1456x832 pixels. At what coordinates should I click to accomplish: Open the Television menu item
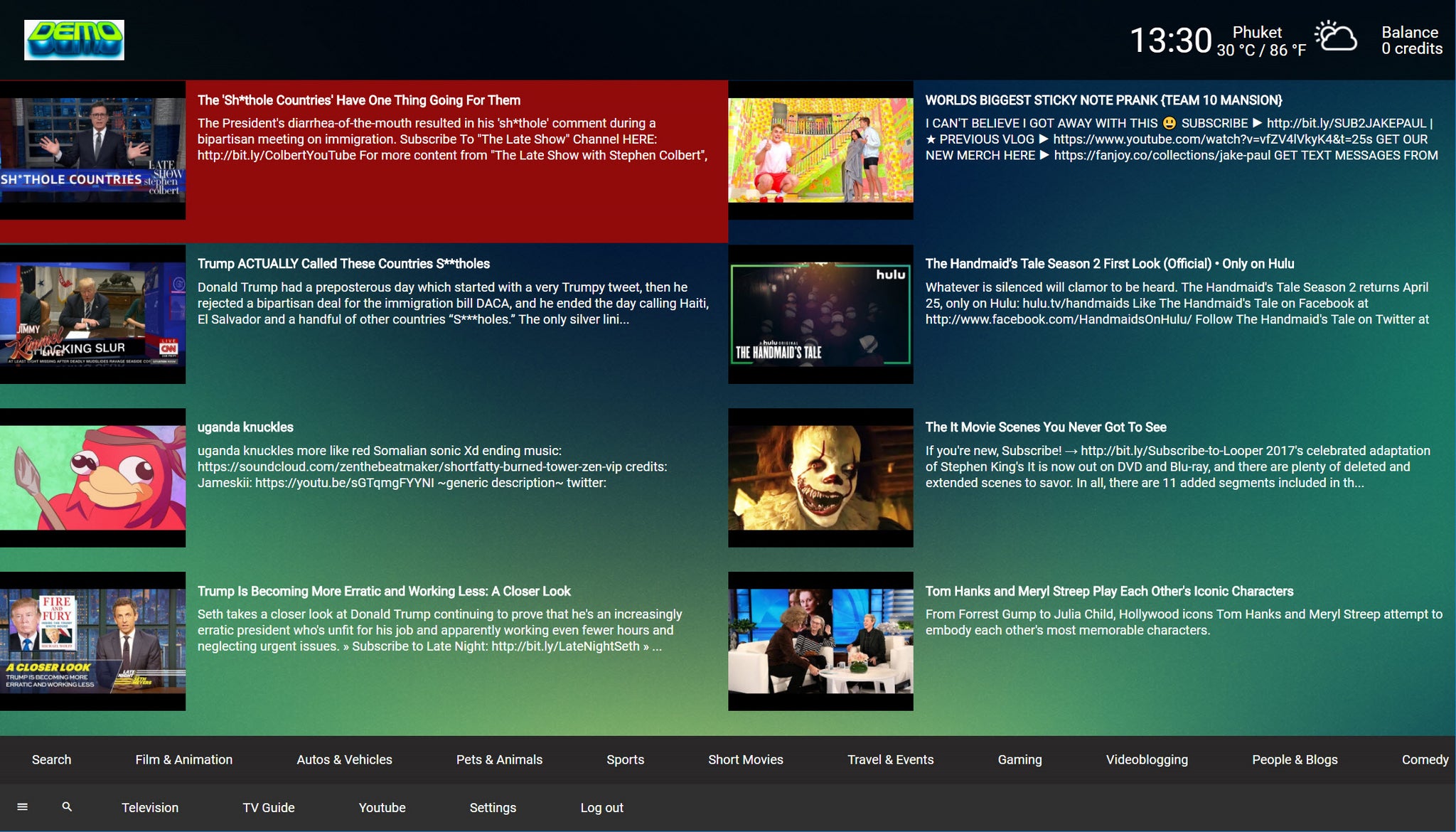150,807
